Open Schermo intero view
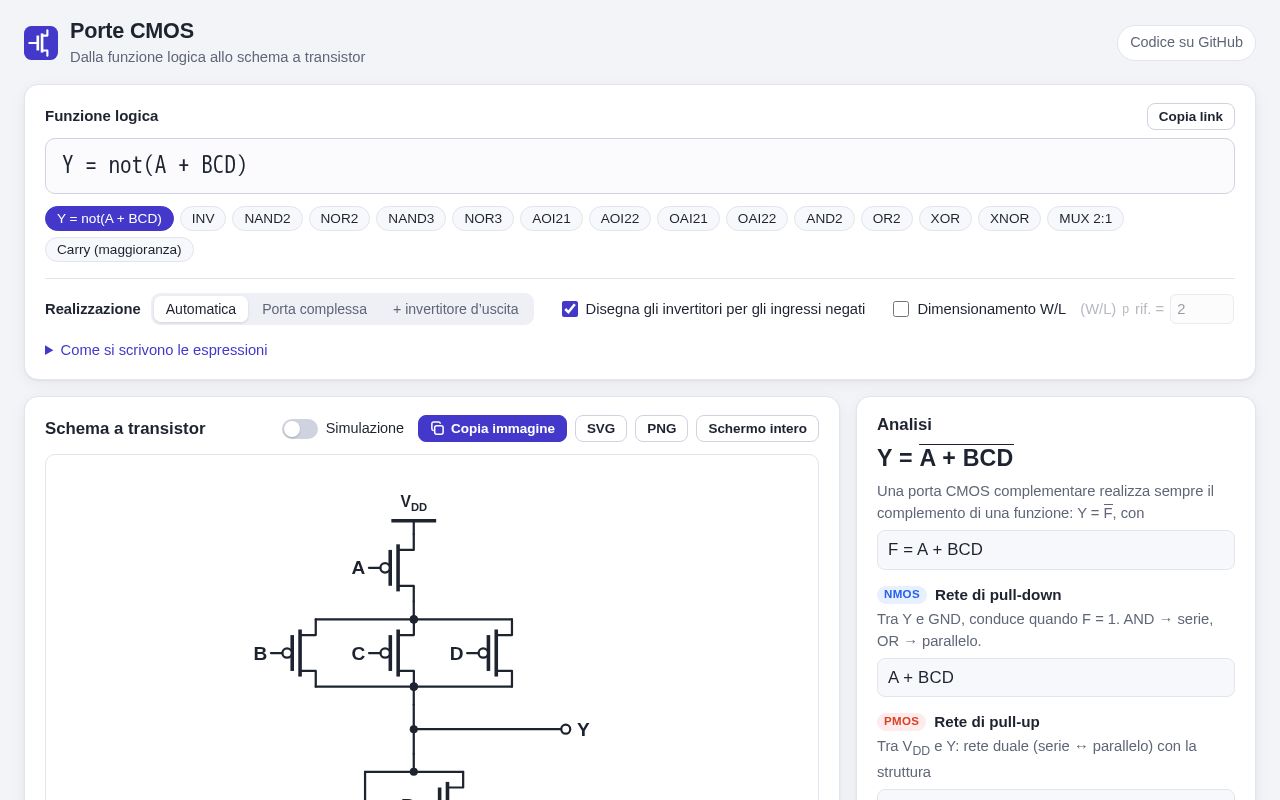Screen dimensions: 1280x800 (757, 429)
